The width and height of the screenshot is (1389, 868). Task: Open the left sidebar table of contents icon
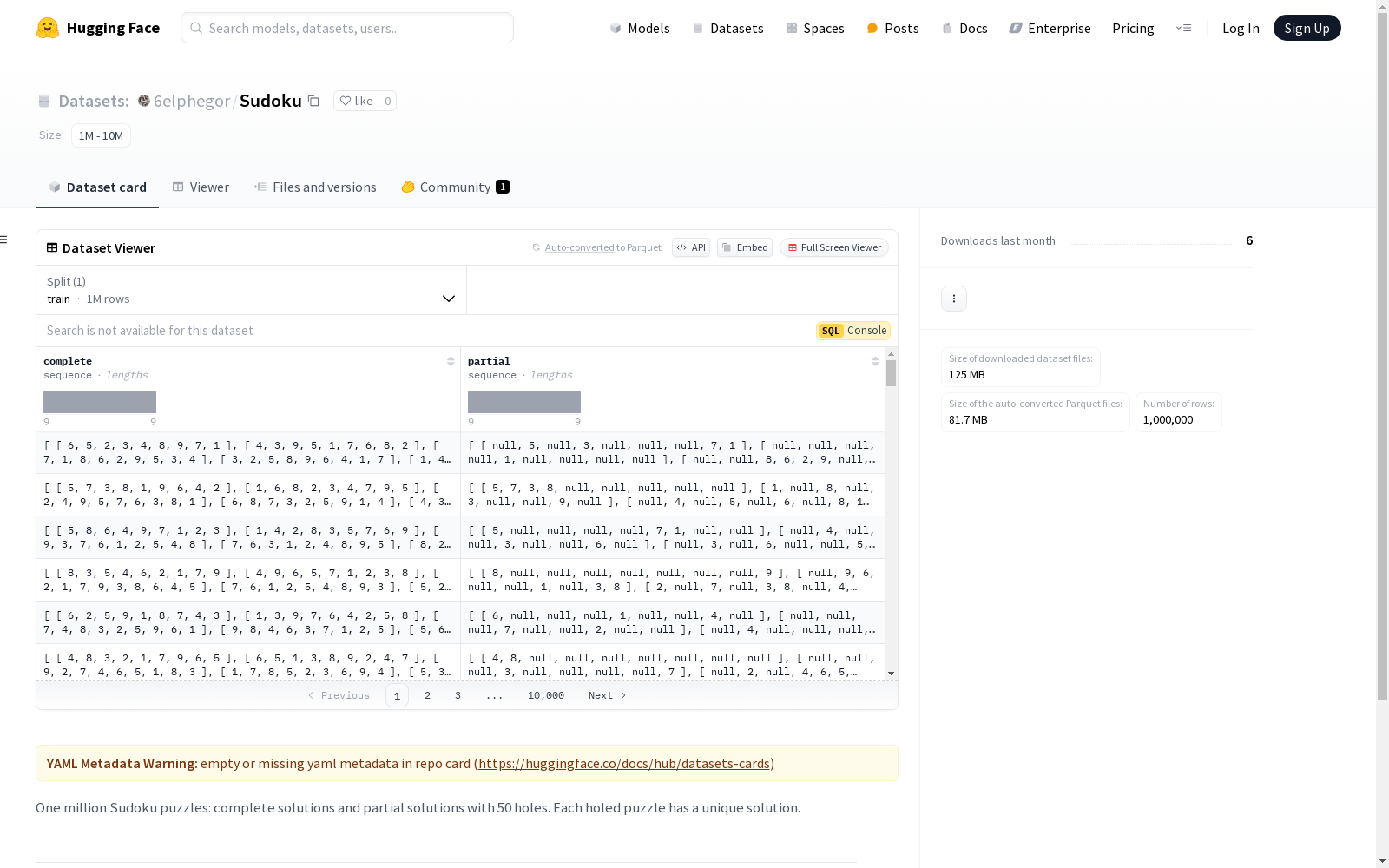pyautogui.click(x=4, y=240)
